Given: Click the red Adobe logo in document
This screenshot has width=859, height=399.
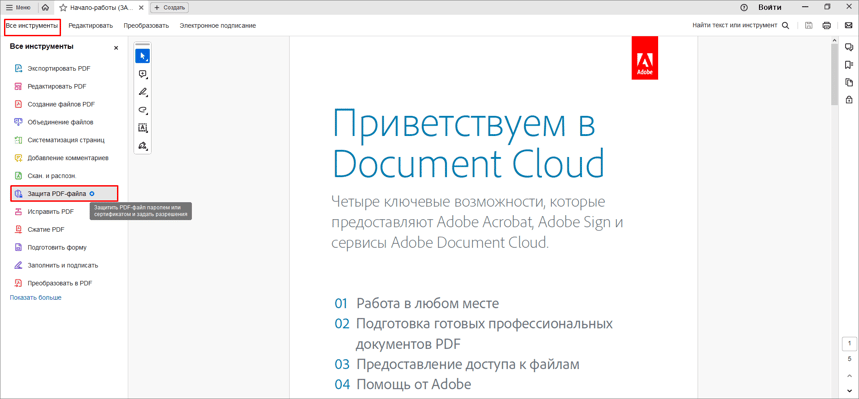Looking at the screenshot, I should (x=645, y=58).
